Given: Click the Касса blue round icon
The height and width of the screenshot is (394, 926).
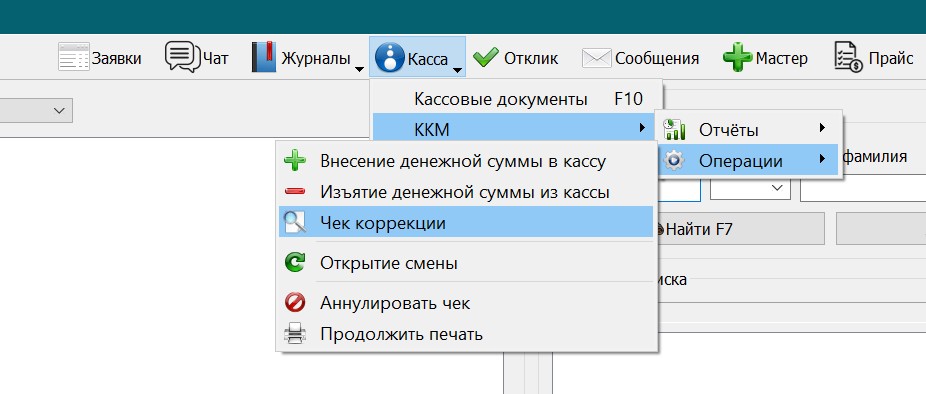Looking at the screenshot, I should (x=390, y=57).
